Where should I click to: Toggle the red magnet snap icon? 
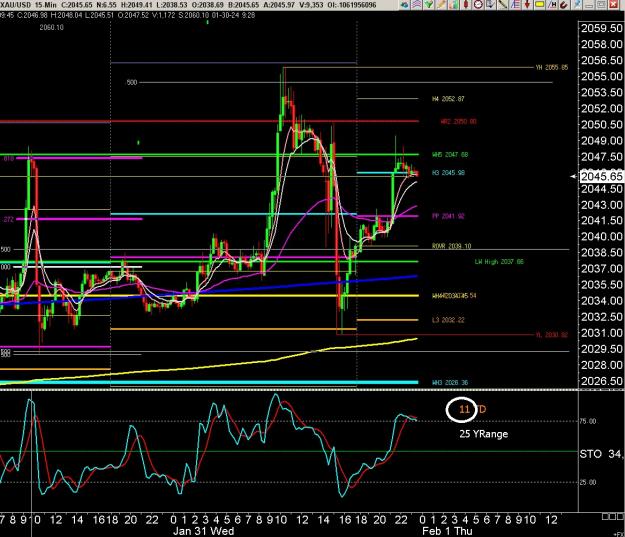pyautogui.click(x=564, y=4)
